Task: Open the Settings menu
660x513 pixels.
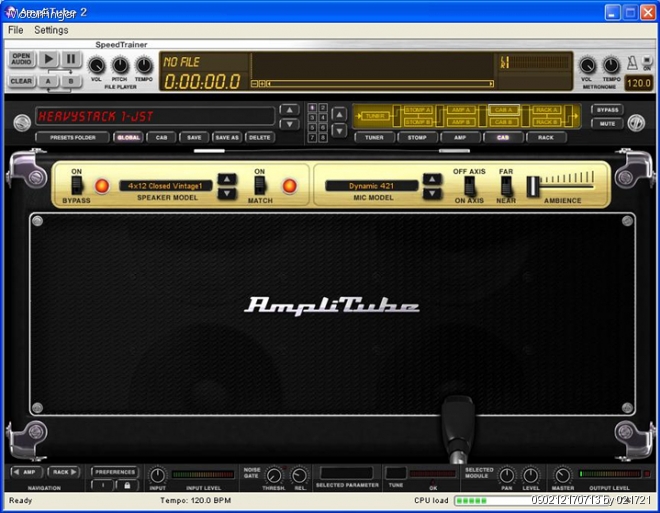Action: pyautogui.click(x=51, y=30)
